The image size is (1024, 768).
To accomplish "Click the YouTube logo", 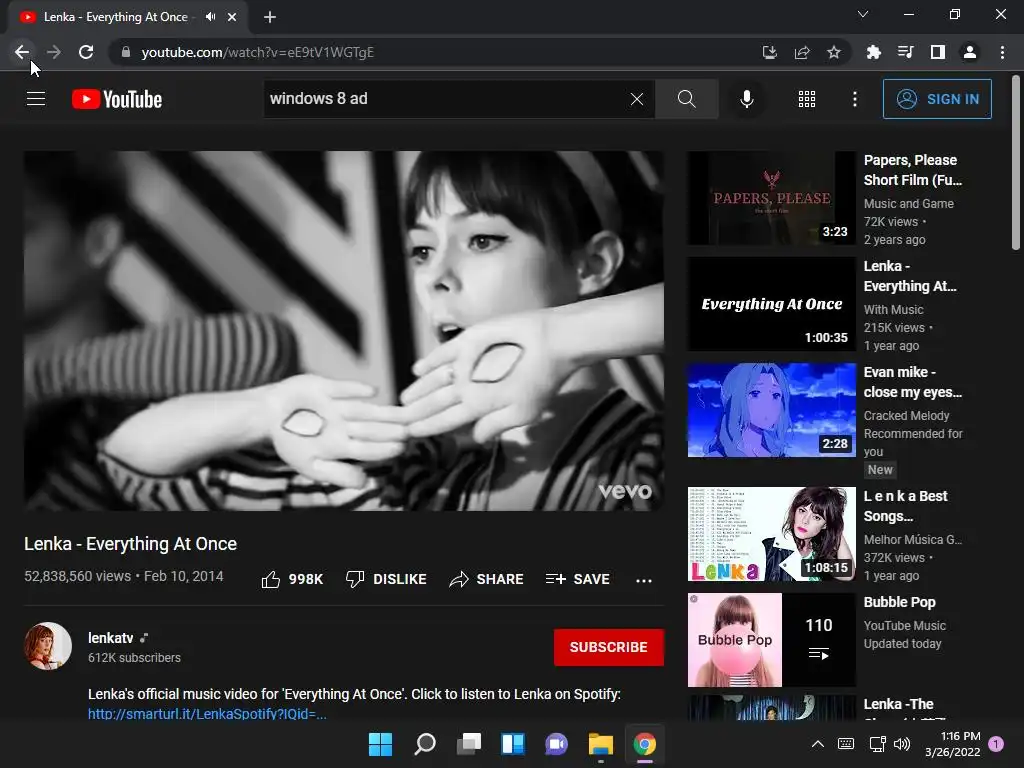I will [117, 99].
